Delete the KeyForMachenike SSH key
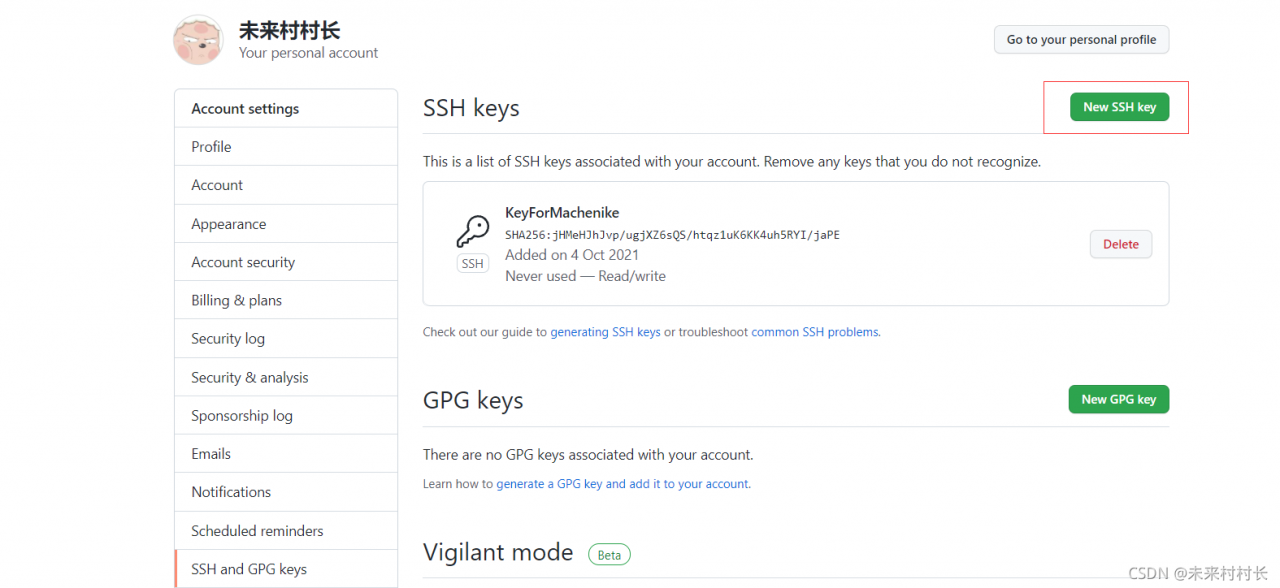The height and width of the screenshot is (588, 1280). 1121,244
